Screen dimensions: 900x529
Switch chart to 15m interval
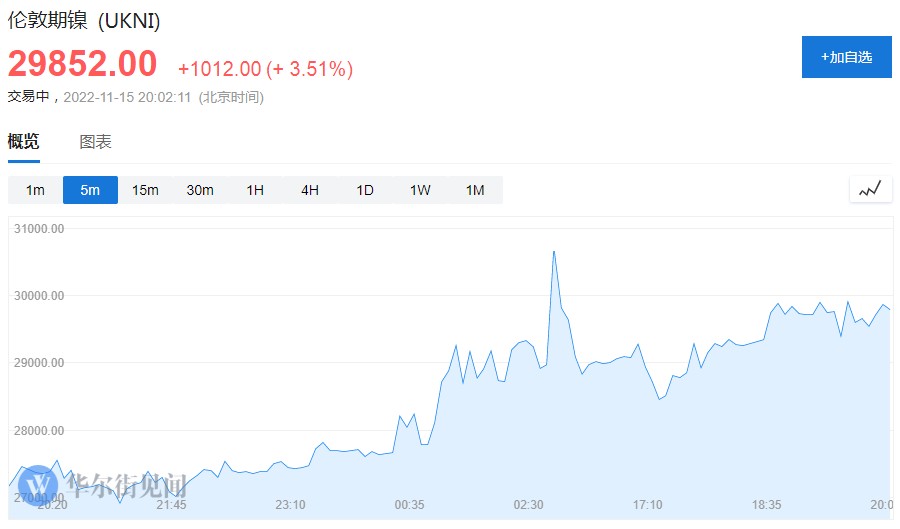145,190
